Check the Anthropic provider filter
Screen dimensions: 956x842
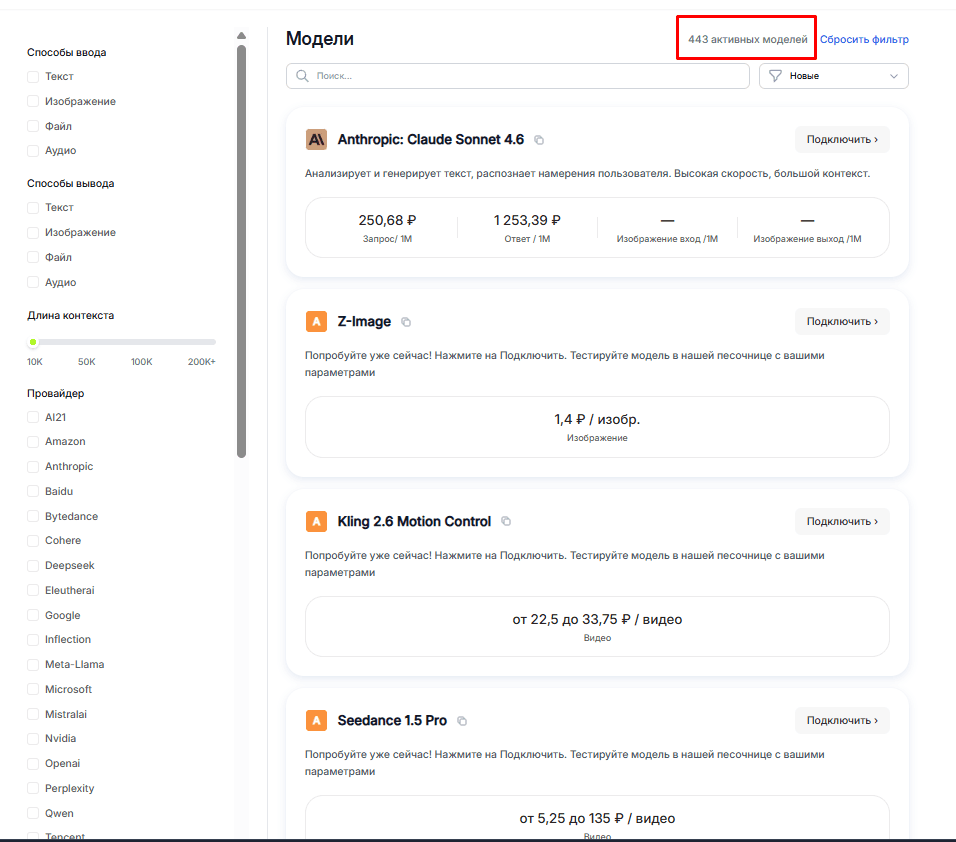33,467
